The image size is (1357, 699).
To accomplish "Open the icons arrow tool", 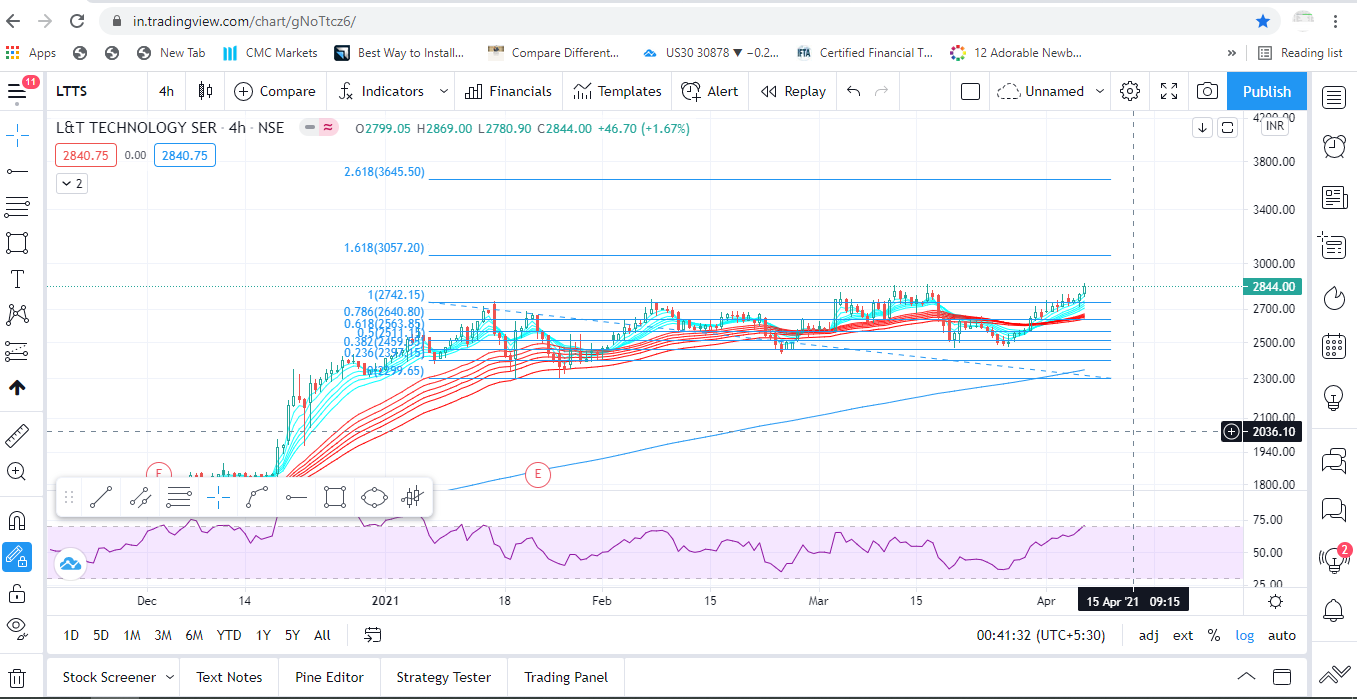I will (17, 388).
